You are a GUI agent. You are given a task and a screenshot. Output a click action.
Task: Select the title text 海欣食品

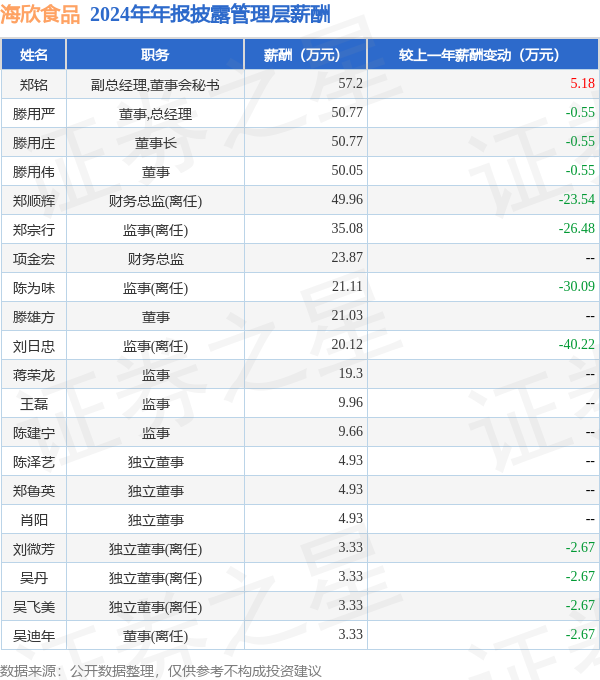point(40,14)
